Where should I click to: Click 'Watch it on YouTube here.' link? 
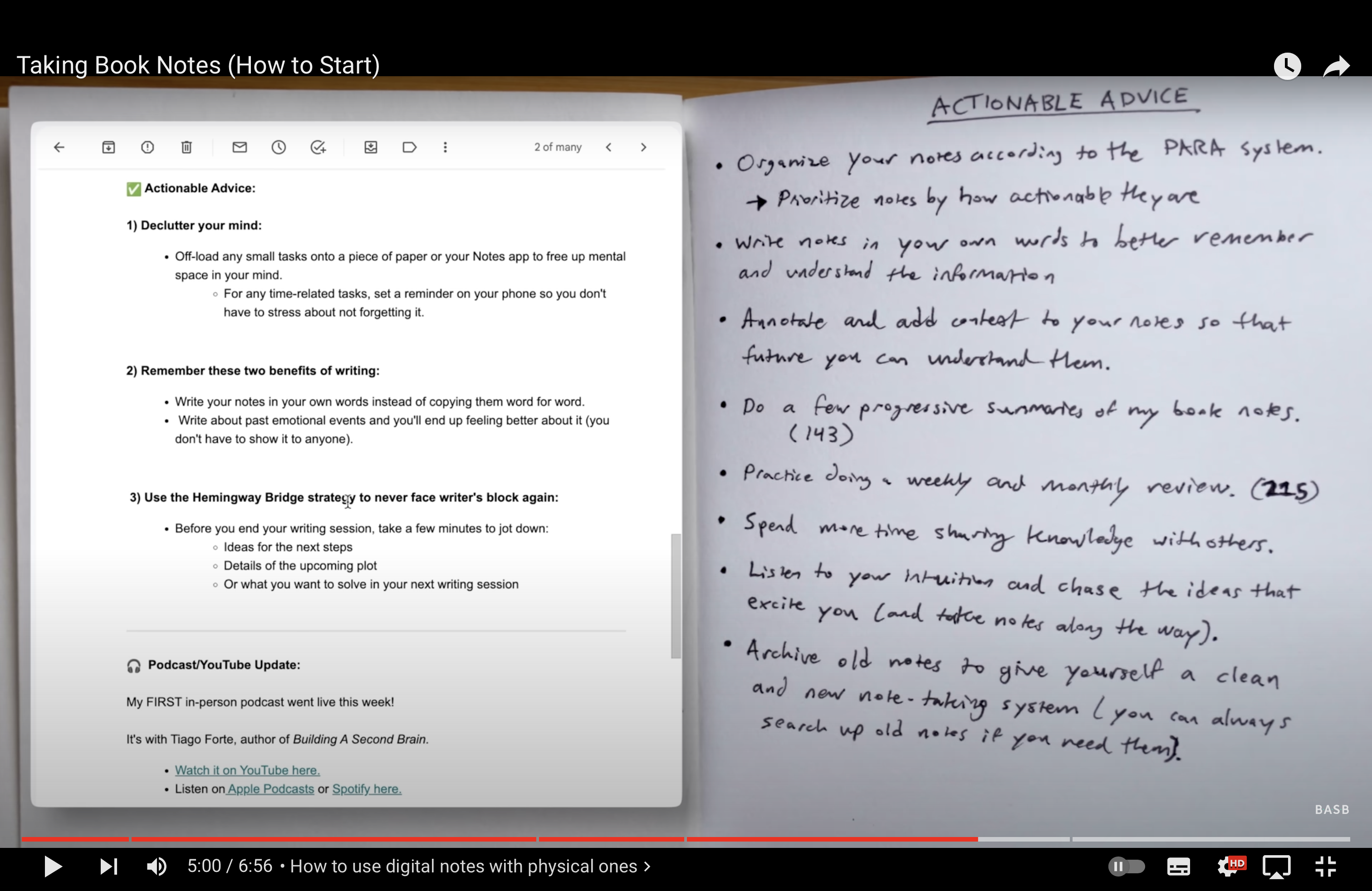pos(247,770)
